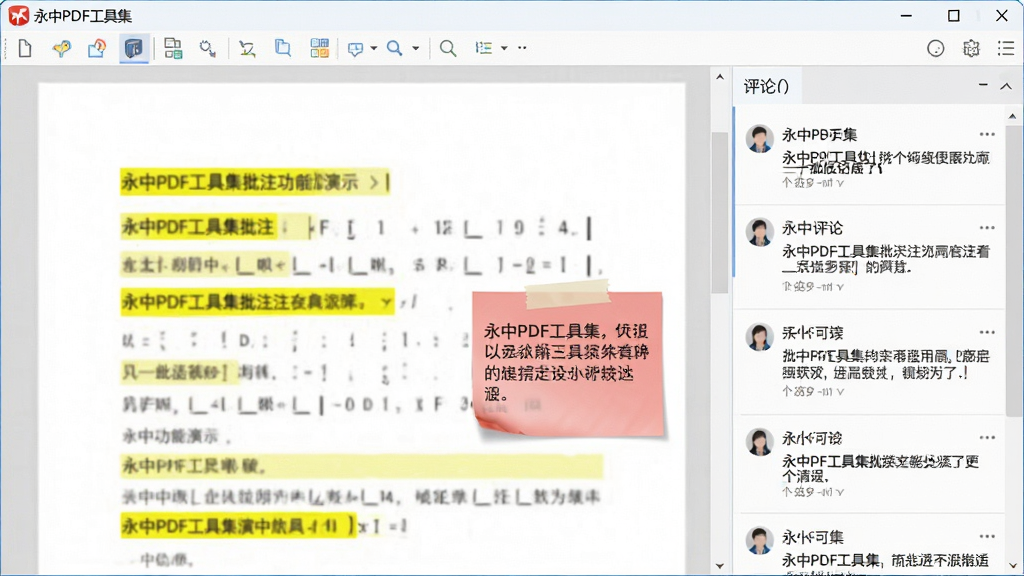
Task: Click the document scrollbar down arrow
Action: (x=720, y=566)
